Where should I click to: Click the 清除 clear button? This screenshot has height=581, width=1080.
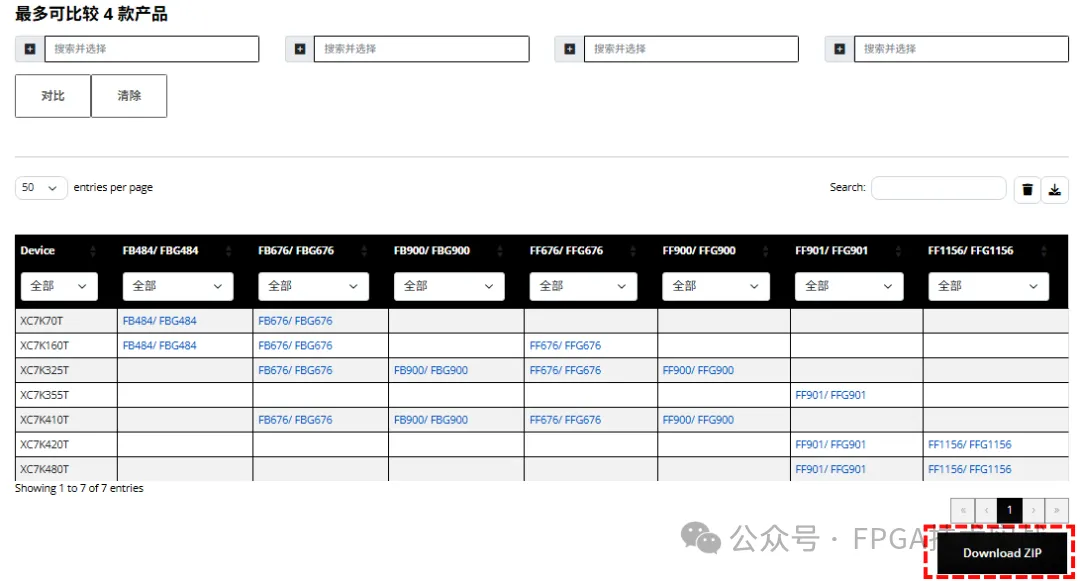tap(129, 96)
